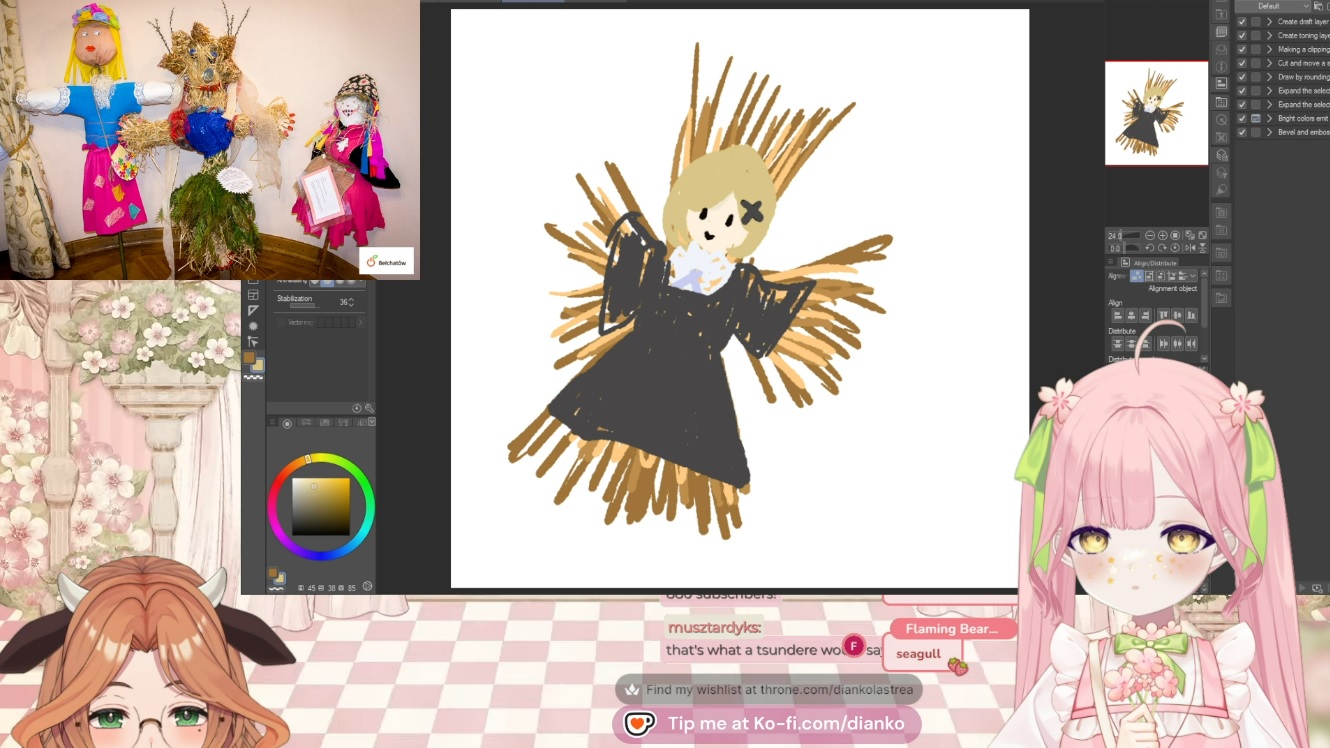This screenshot has width=1330, height=748.
Task: Click the Flaming Bear chat name tag
Action: pos(952,629)
